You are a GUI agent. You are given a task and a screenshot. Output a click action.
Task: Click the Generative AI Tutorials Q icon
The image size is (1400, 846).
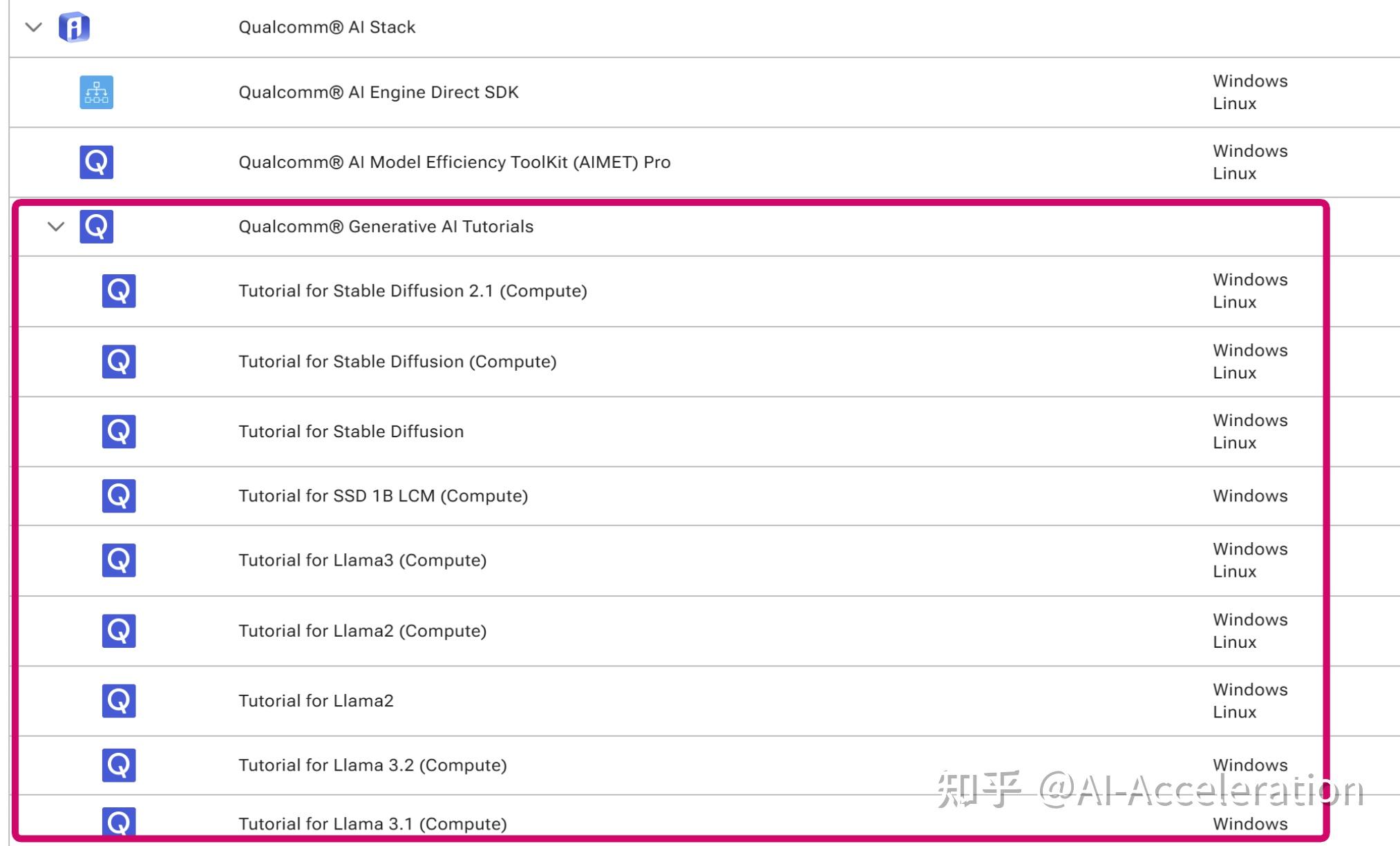click(x=96, y=227)
